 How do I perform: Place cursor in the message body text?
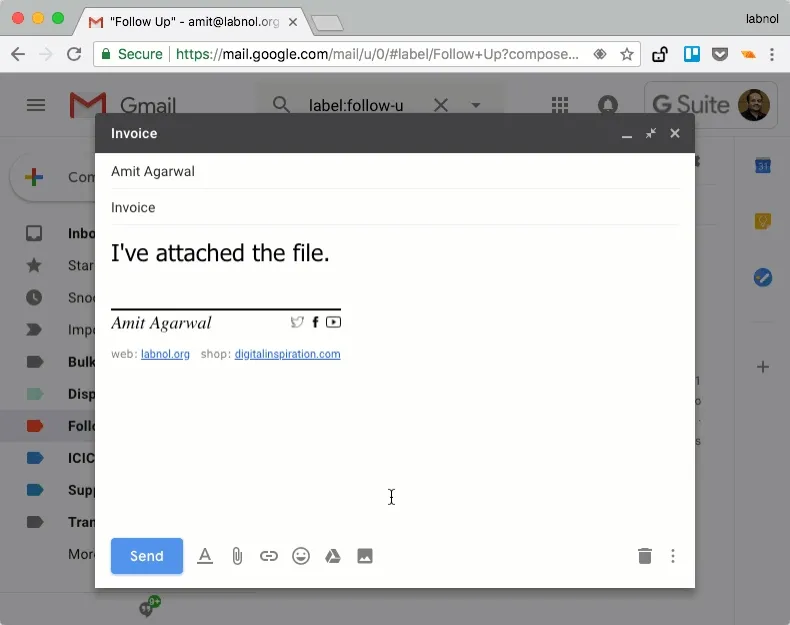220,253
